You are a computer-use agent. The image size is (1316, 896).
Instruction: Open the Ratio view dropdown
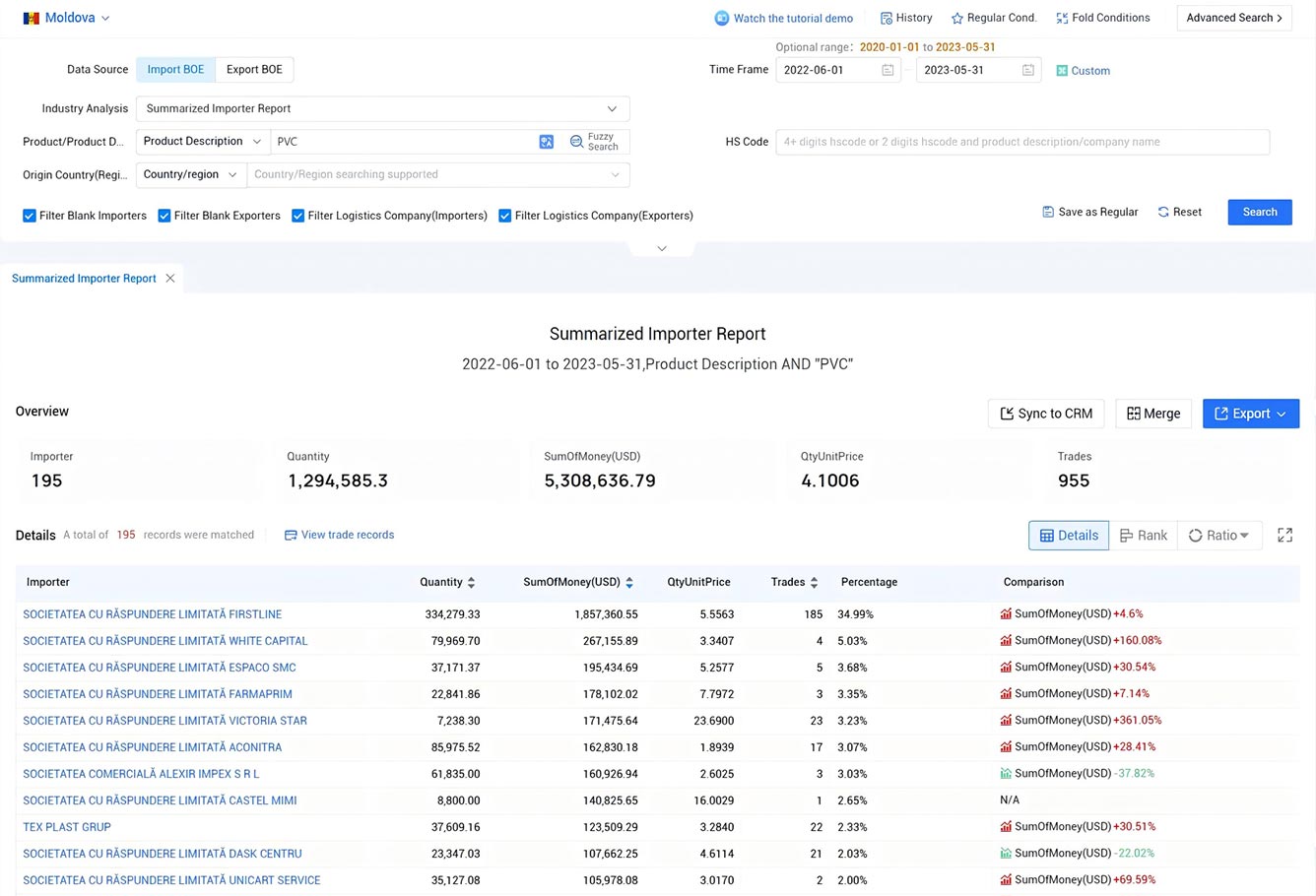tap(1219, 536)
